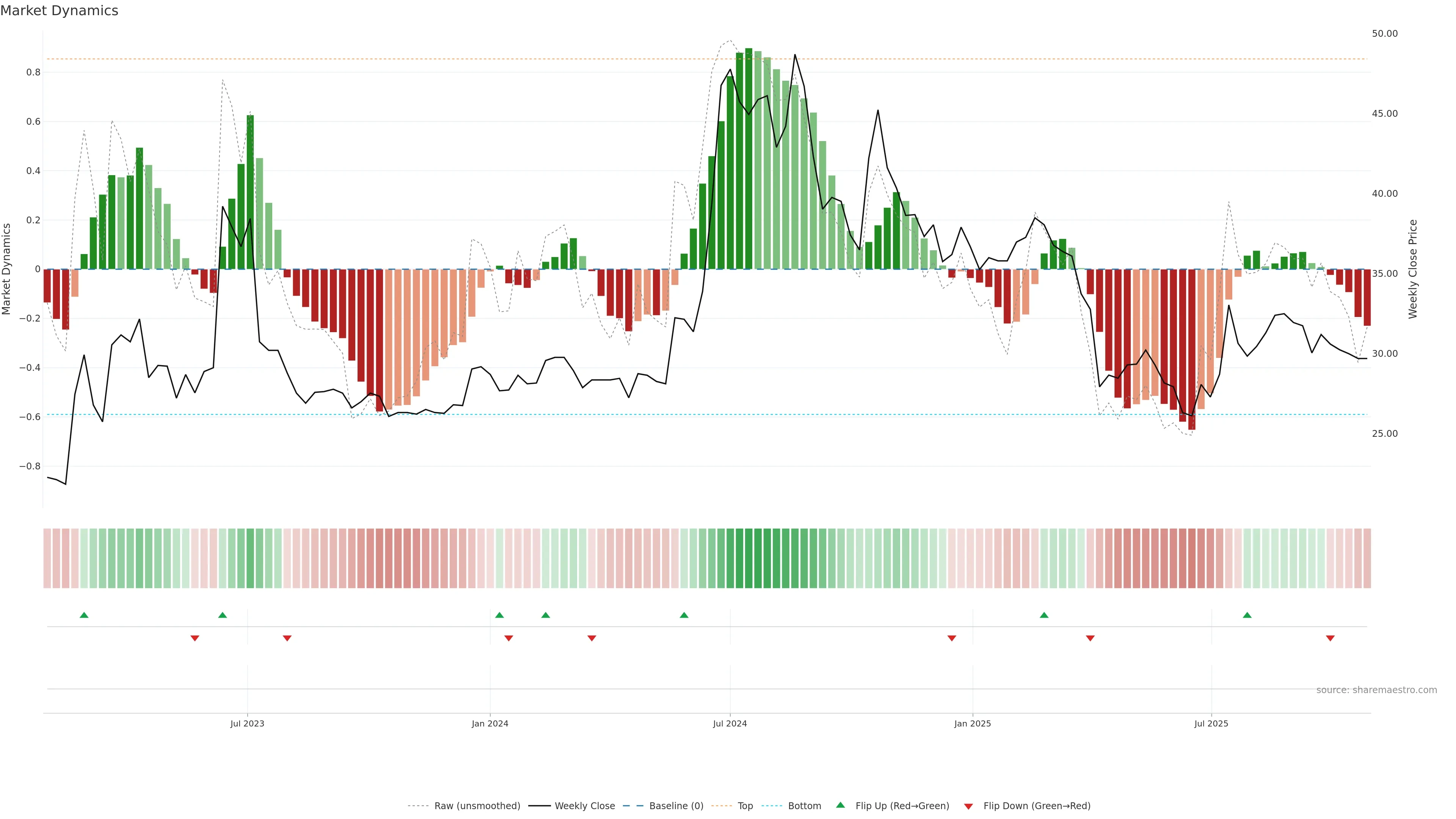Screen dimensions: 1456x819
Task: Click the Market Dynamics chart title
Action: coord(60,11)
